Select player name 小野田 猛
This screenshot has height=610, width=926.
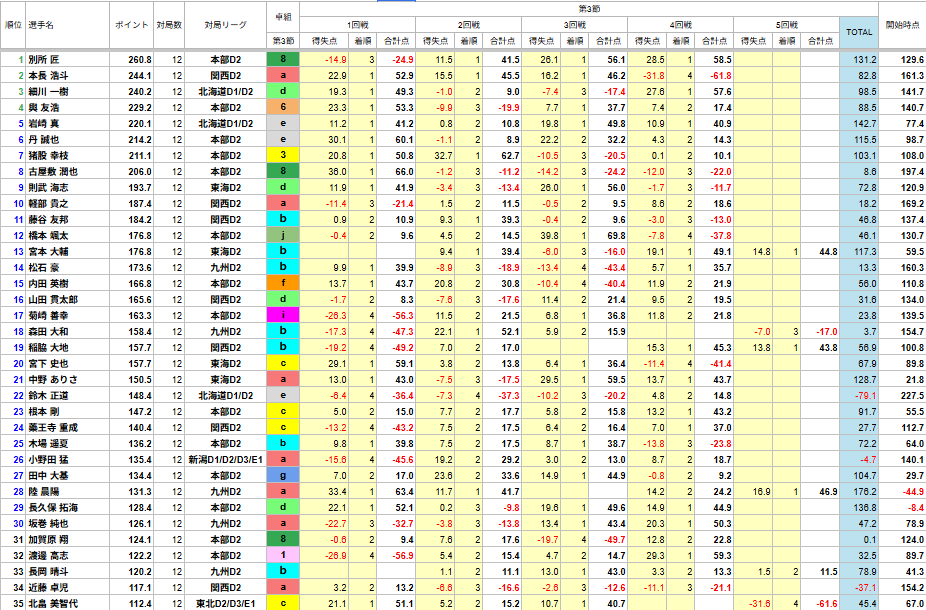(48, 459)
